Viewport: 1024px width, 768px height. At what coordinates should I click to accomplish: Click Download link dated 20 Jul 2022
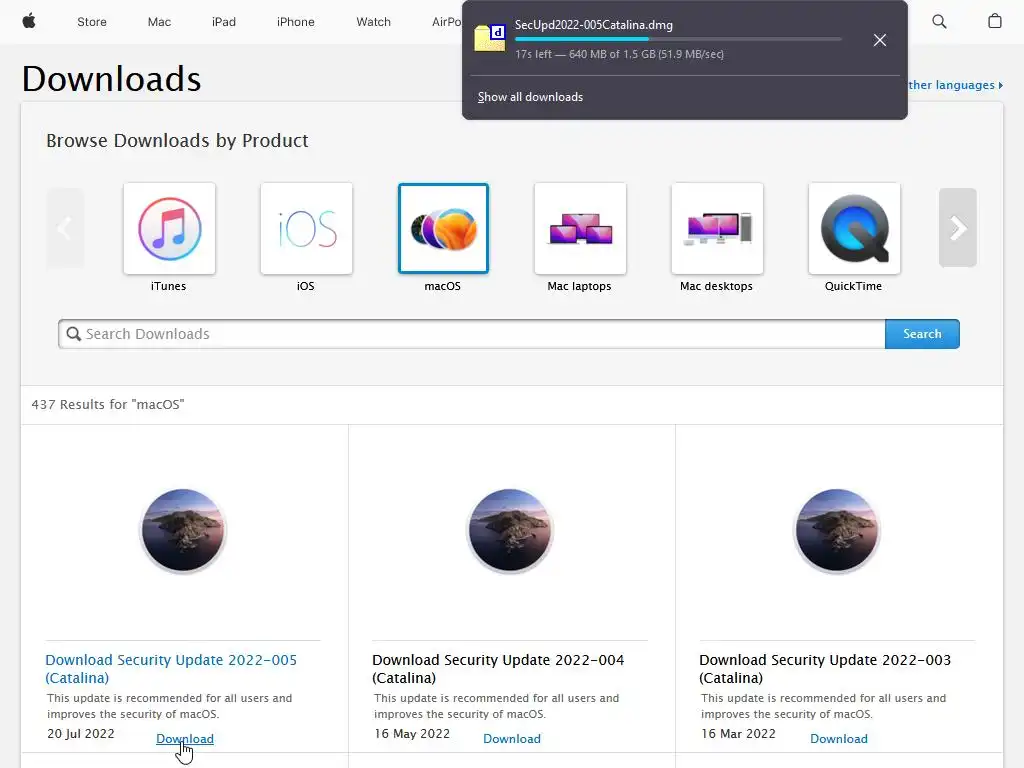pos(185,739)
